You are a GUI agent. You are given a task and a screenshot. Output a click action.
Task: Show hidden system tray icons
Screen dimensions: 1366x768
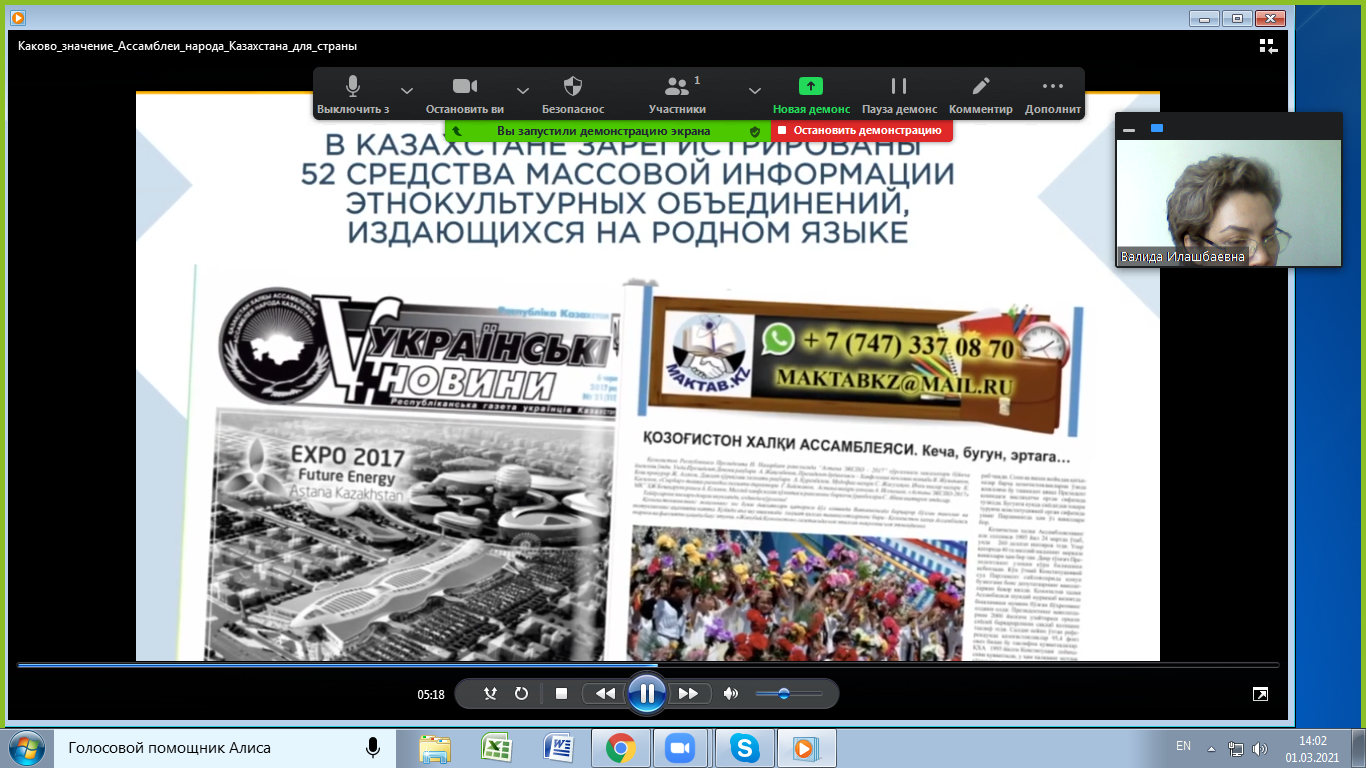1212,748
